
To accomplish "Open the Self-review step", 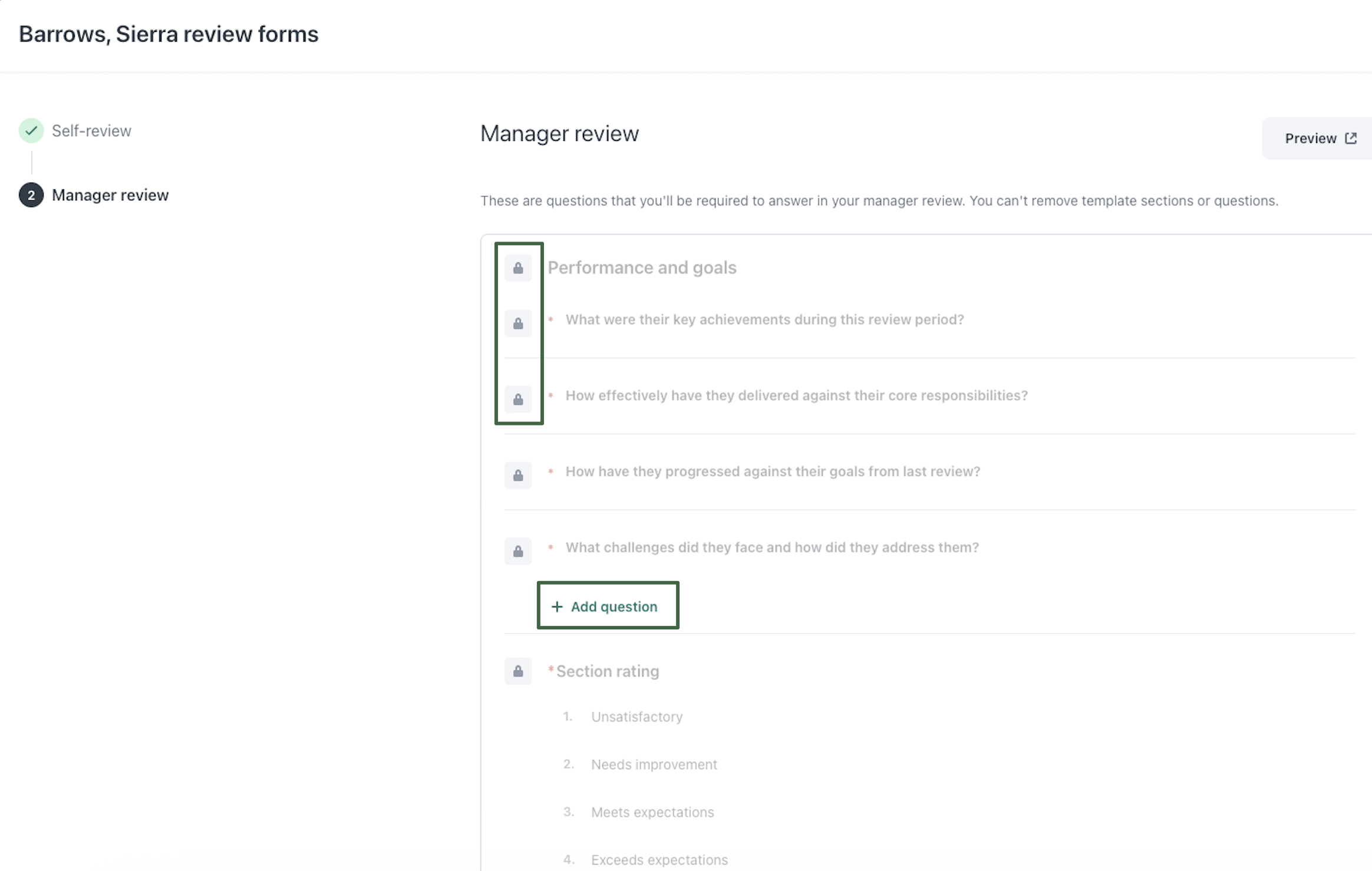I will [x=91, y=131].
